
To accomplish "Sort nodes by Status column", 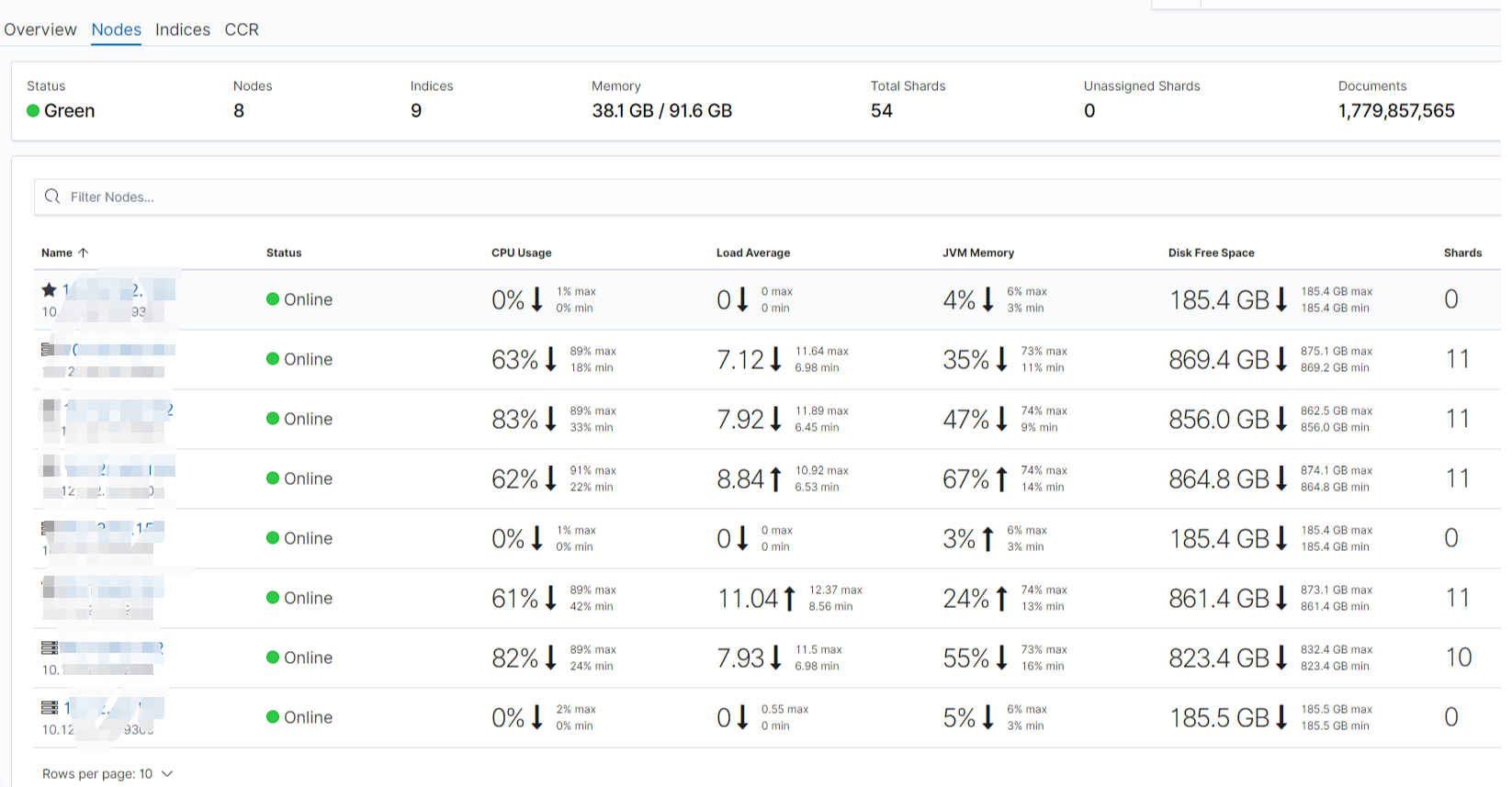I will [284, 253].
